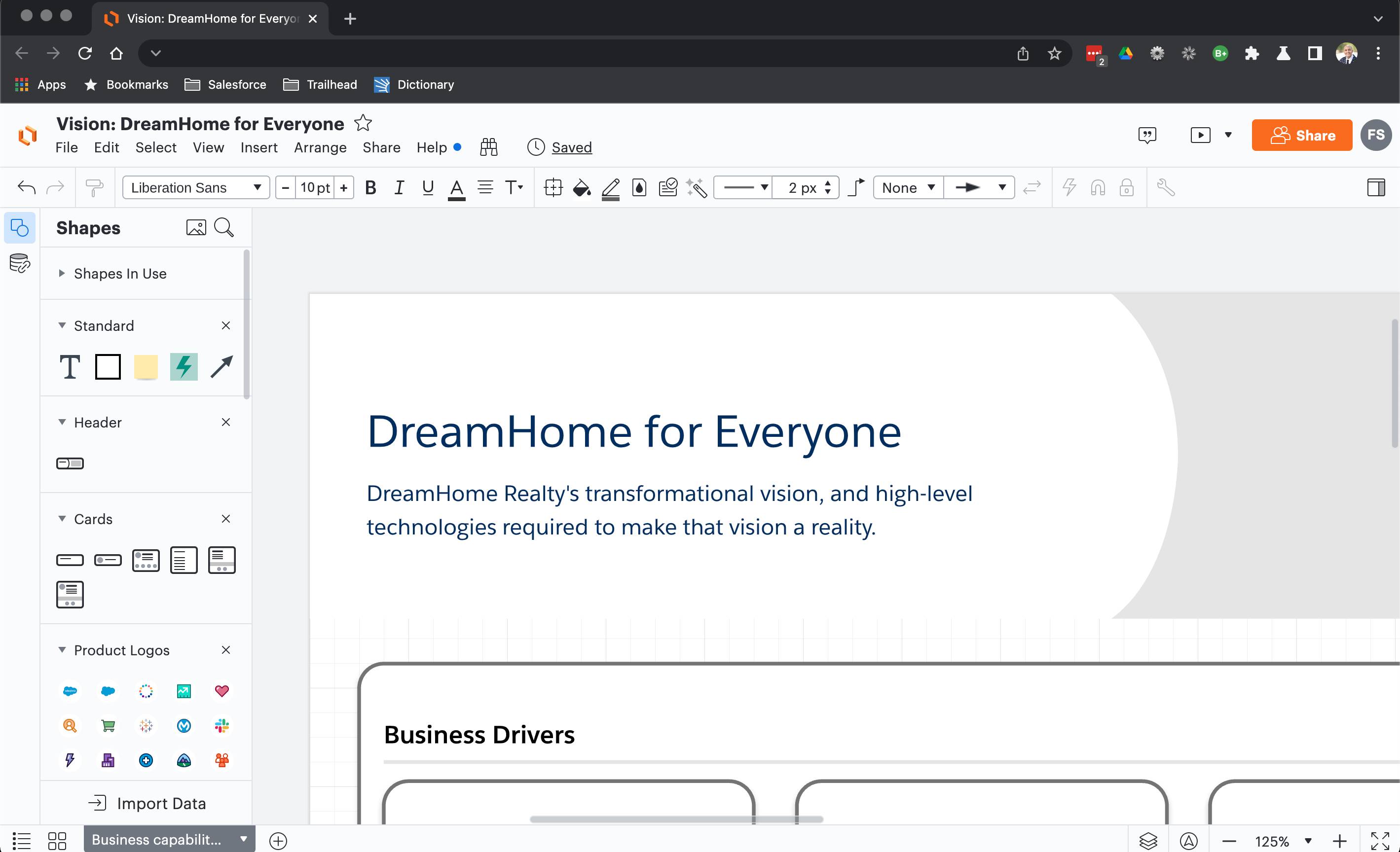Select the Text shape tool
This screenshot has height=852, width=1400.
coord(70,366)
